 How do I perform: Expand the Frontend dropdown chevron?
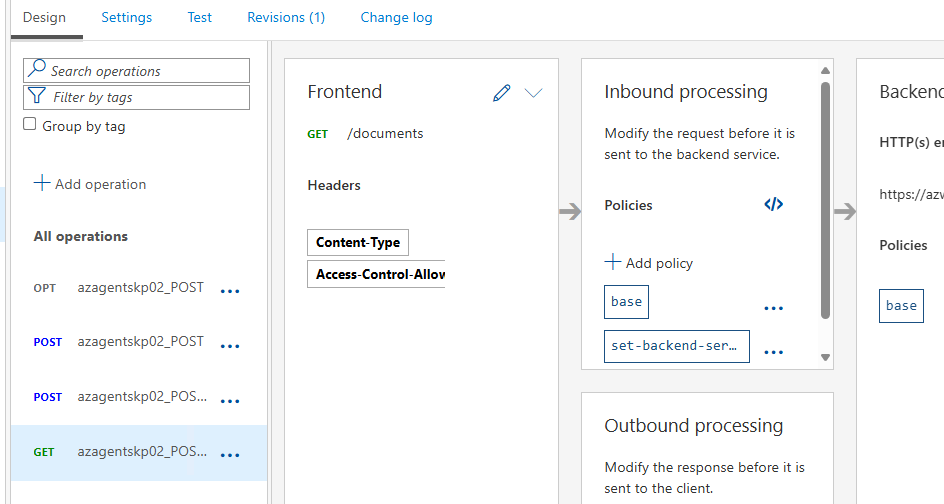(x=533, y=93)
